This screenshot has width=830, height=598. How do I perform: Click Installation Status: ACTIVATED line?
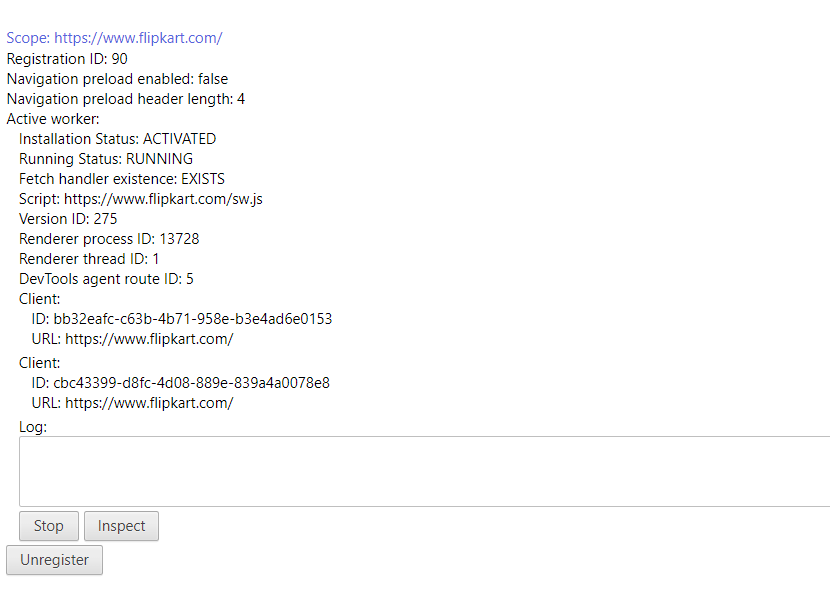pos(118,139)
